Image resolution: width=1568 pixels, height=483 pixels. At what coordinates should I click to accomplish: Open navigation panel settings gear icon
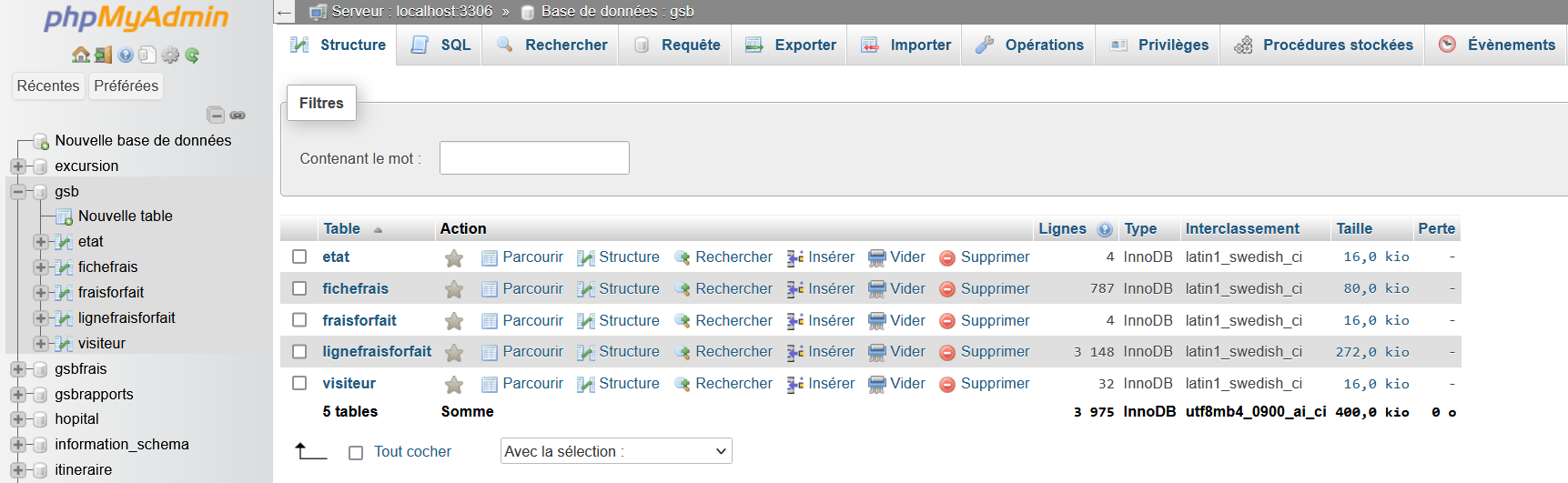coord(170,55)
